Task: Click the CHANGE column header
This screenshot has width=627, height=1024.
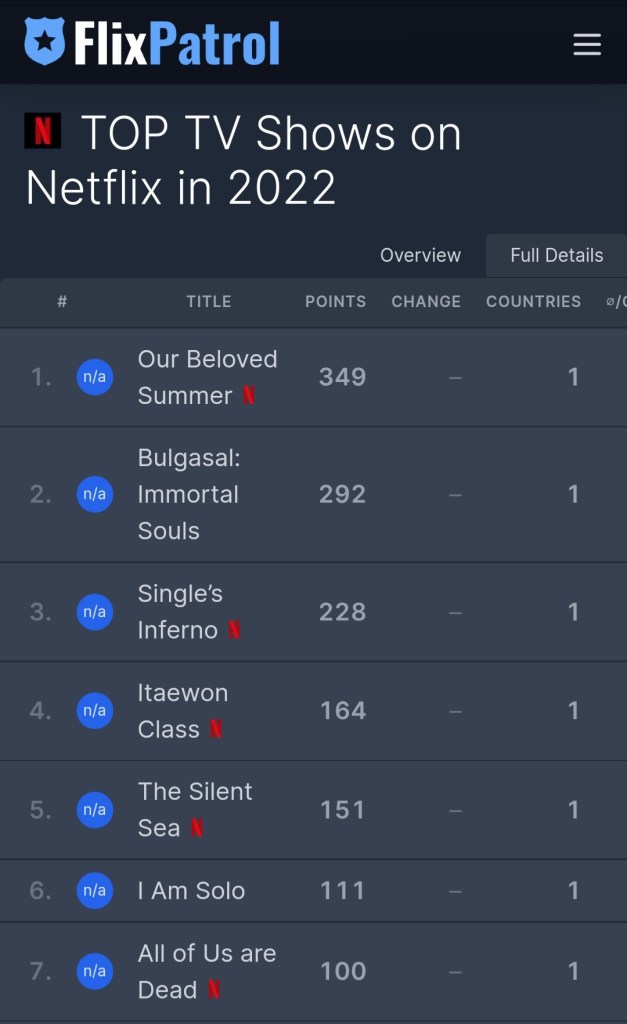Action: pyautogui.click(x=426, y=301)
